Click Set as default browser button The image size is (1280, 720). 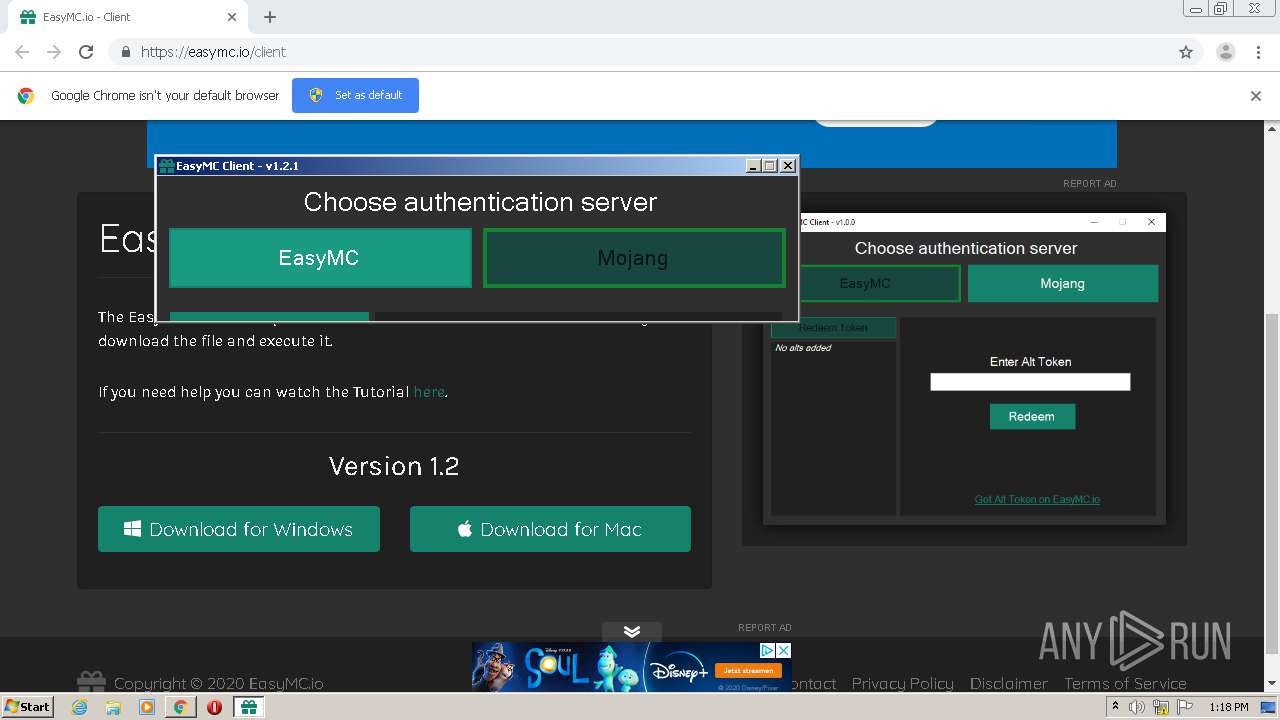[355, 95]
